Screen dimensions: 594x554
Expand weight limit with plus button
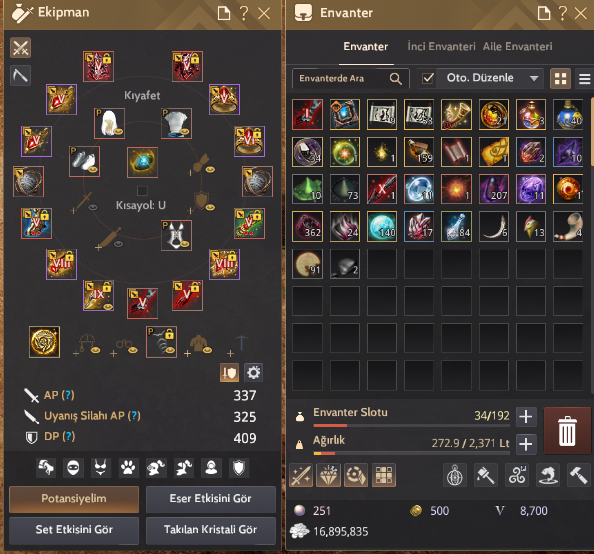(526, 444)
